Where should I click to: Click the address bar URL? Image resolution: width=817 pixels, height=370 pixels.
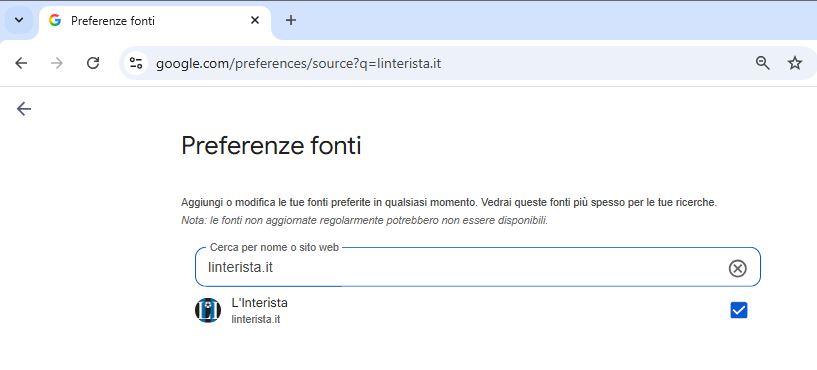[299, 64]
